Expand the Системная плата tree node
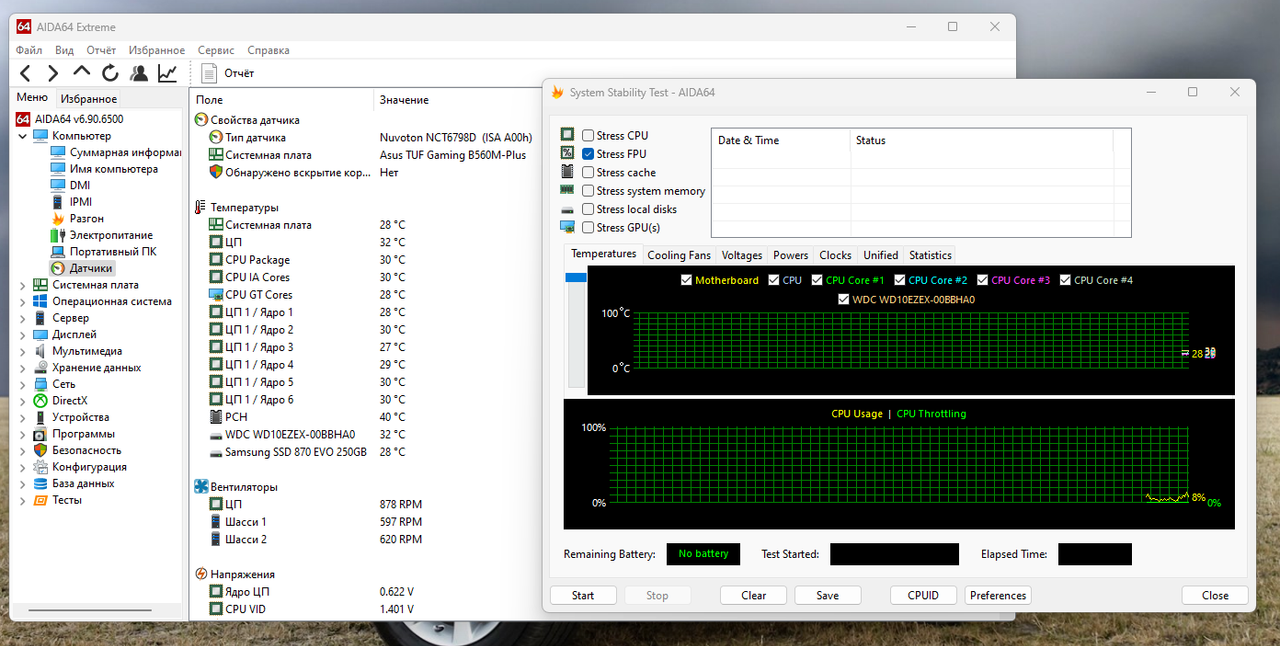1280x646 pixels. click(x=24, y=285)
